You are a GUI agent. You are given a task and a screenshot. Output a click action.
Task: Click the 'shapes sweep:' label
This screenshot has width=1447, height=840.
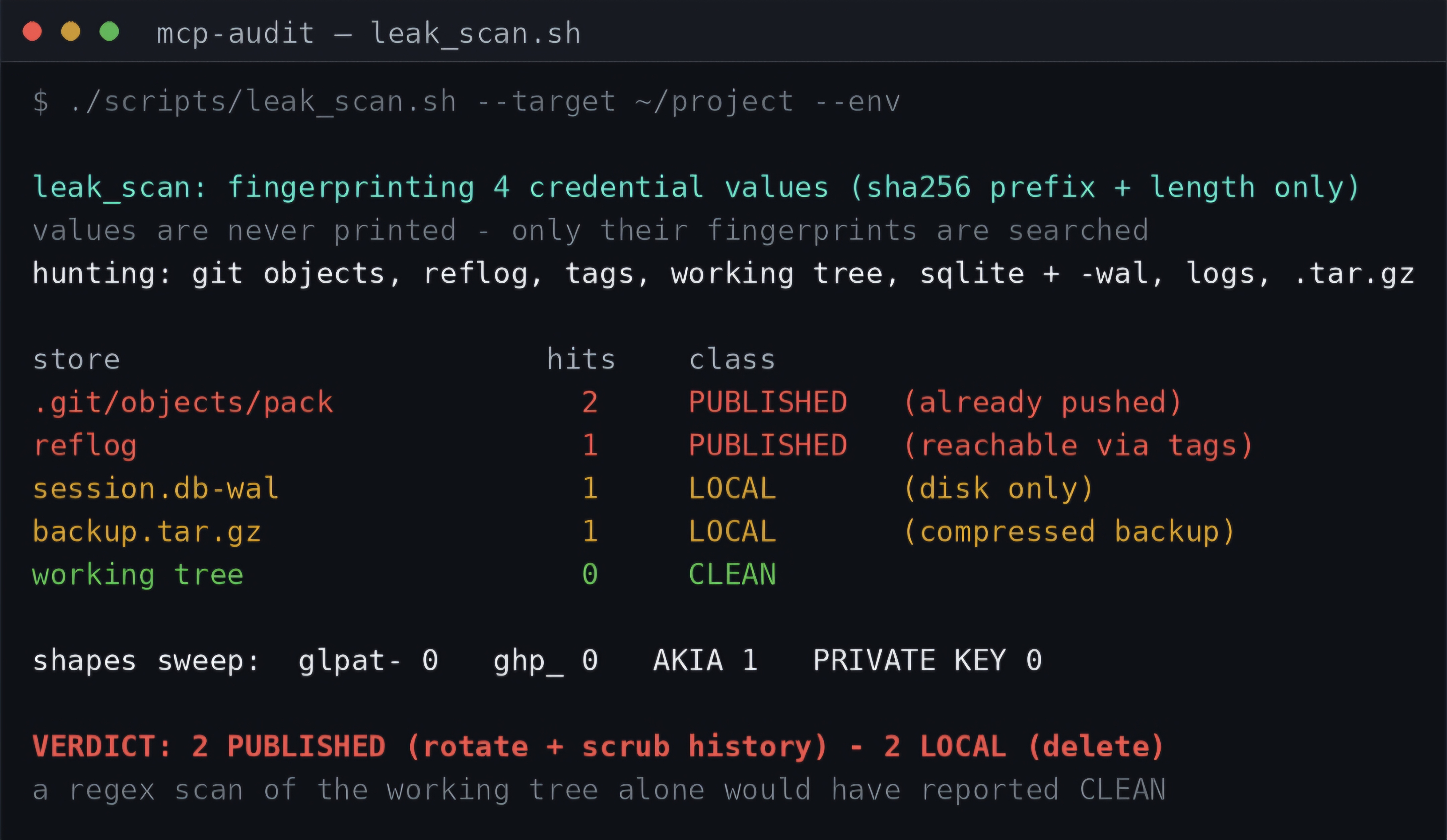(x=146, y=661)
